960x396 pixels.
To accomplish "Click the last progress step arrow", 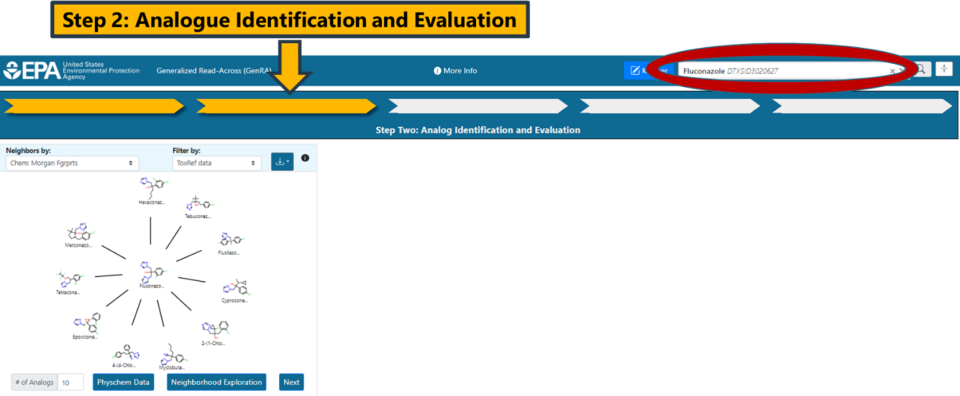I will [862, 106].
